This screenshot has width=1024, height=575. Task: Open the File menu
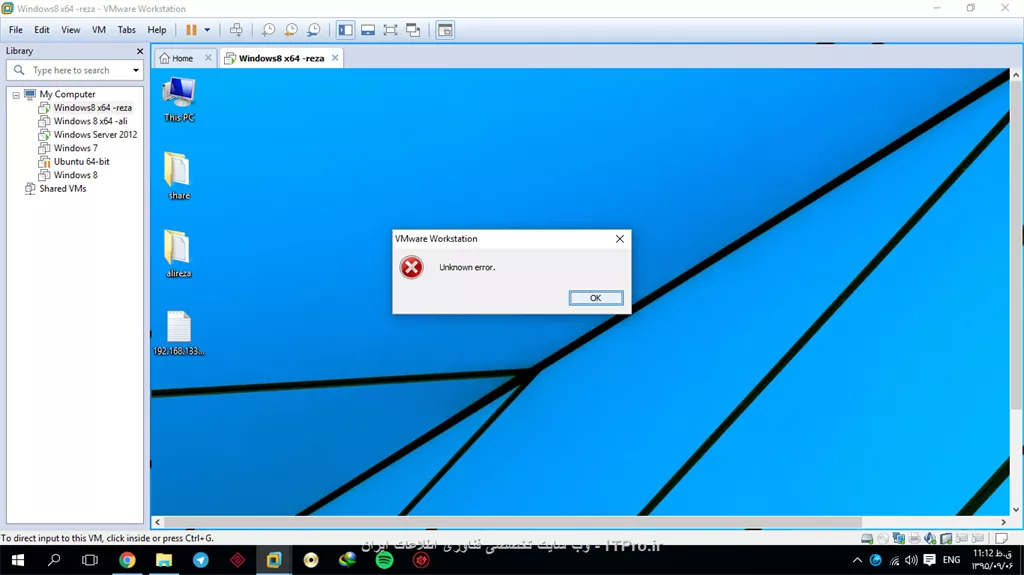tap(16, 30)
